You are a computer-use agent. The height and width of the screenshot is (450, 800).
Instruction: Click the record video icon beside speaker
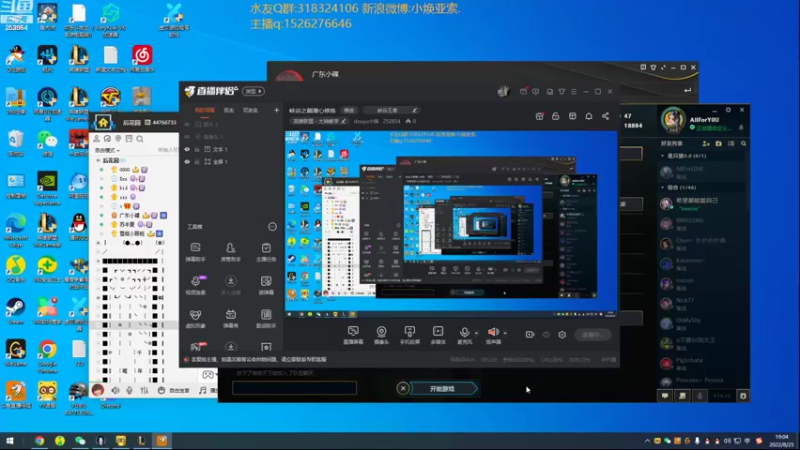pos(530,335)
